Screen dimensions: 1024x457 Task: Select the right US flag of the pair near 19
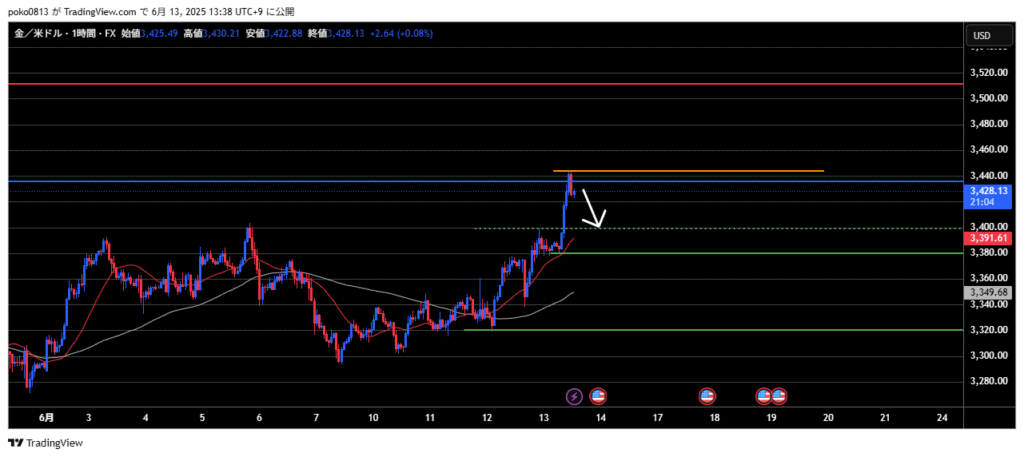tap(778, 396)
